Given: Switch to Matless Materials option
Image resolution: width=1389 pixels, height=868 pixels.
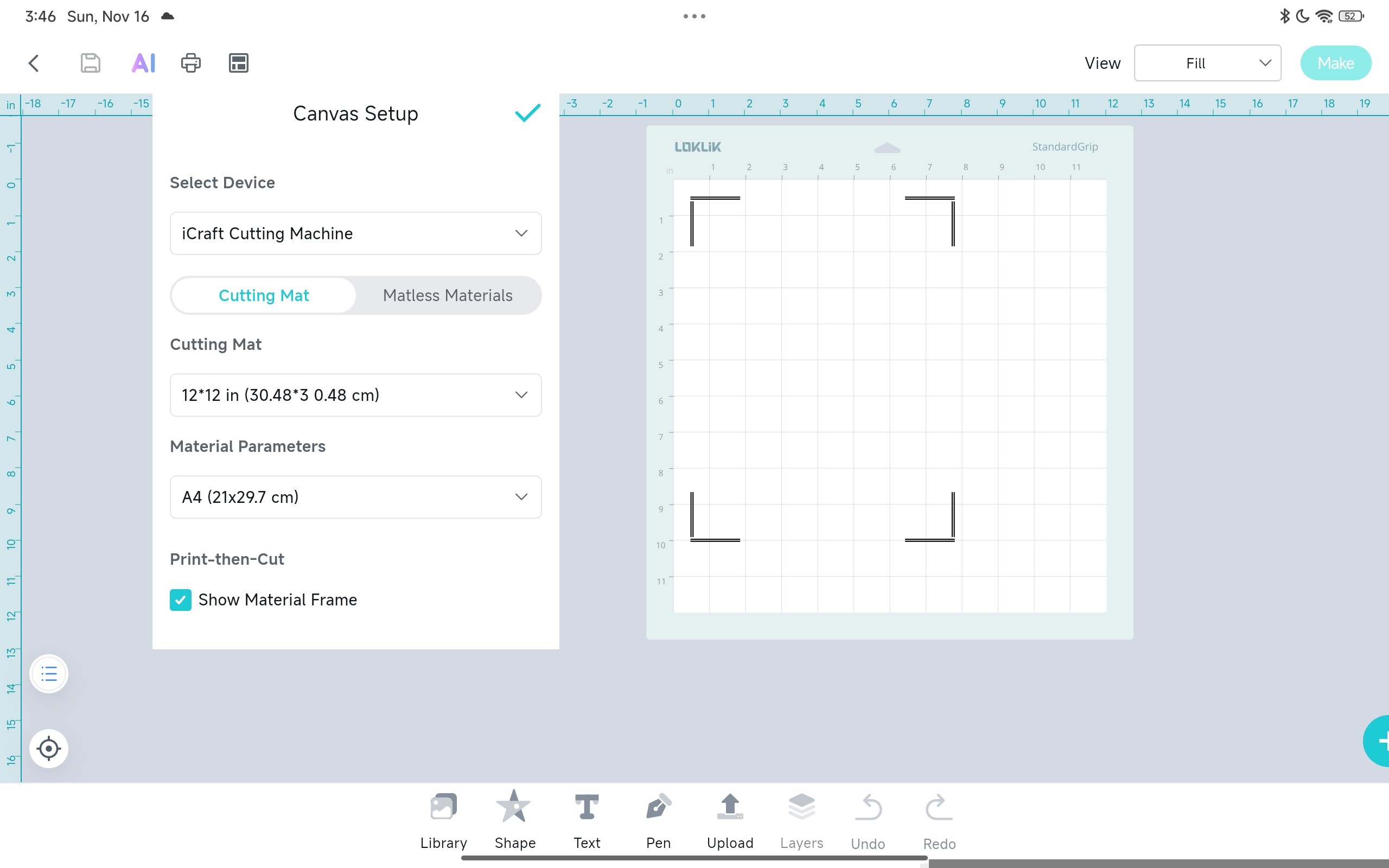Looking at the screenshot, I should coord(448,296).
